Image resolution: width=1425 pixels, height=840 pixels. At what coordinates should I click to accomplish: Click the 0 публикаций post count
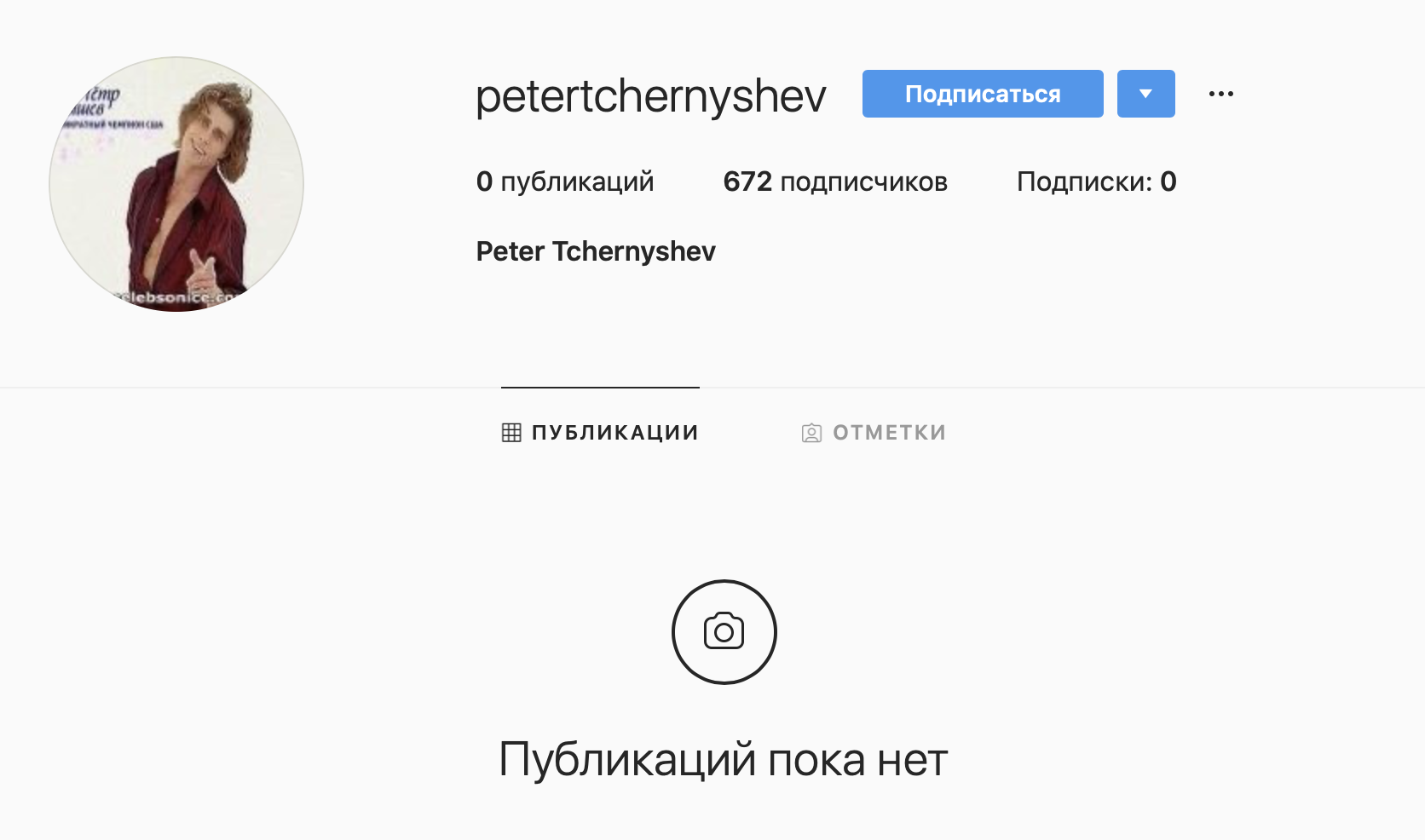click(x=565, y=181)
